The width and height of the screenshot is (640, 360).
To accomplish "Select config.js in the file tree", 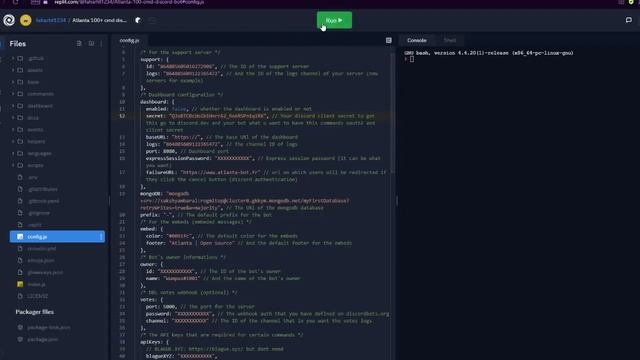I will click(x=57, y=237).
